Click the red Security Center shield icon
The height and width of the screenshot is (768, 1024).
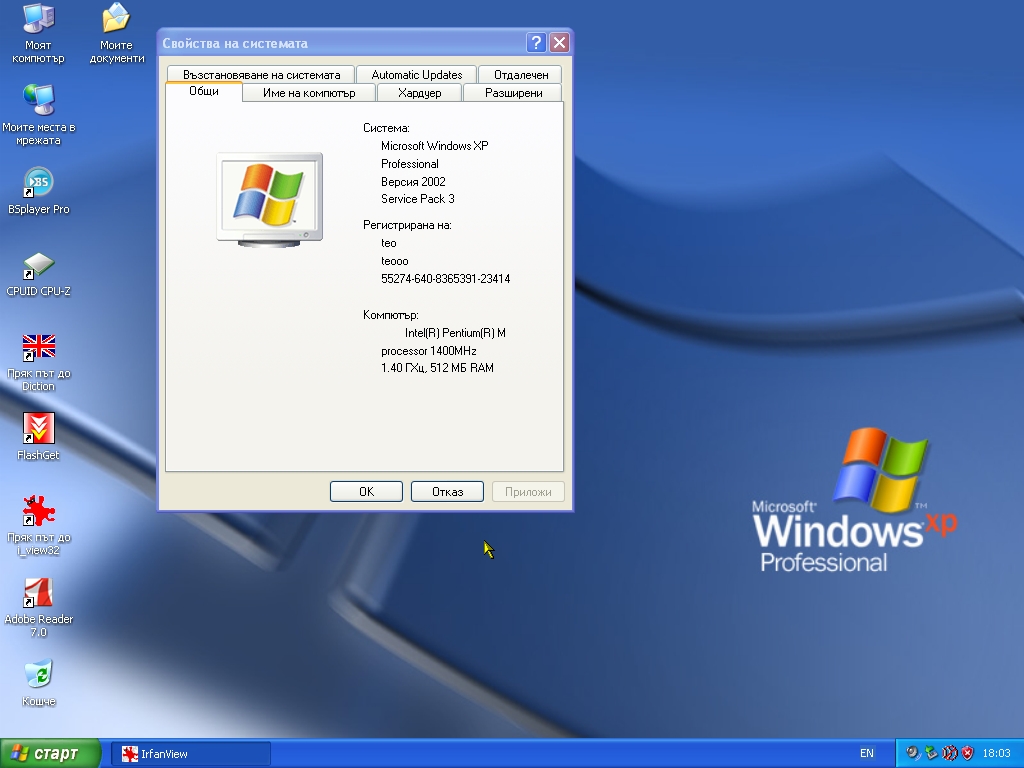point(967,753)
